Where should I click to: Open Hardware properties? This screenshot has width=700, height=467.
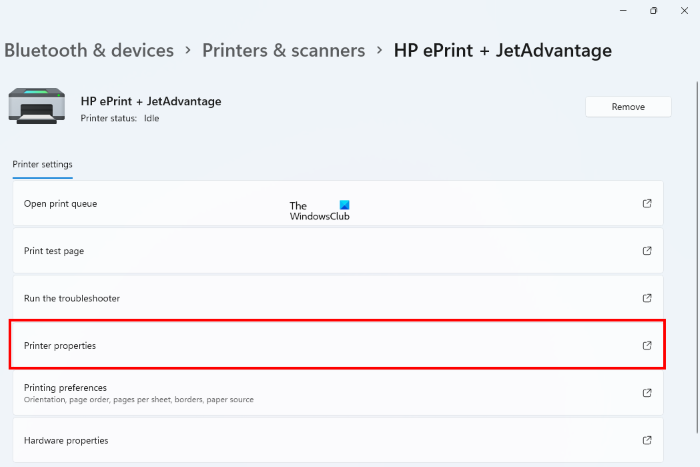[x=66, y=440]
